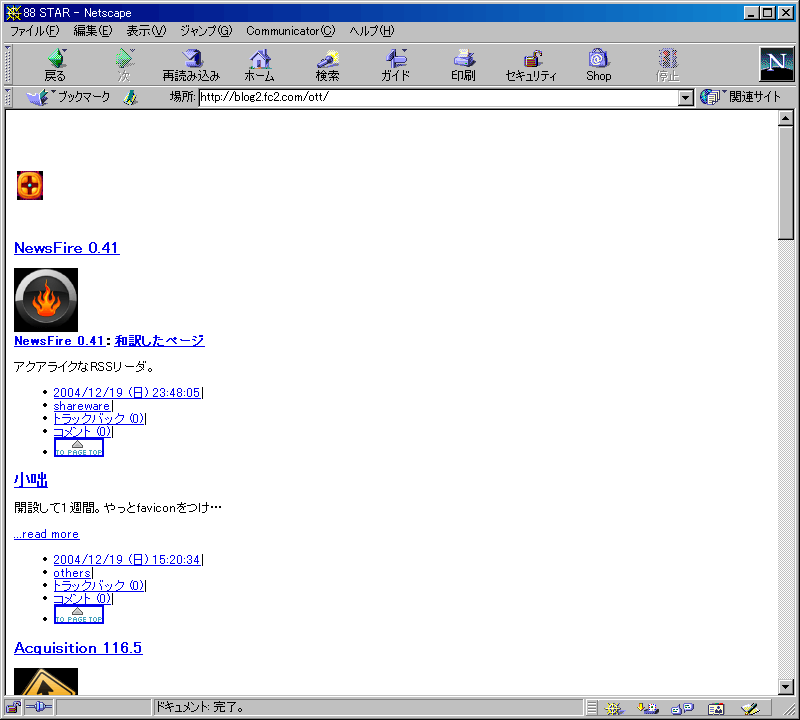Open Composer from the component bar
800x720 pixels.
751,708
